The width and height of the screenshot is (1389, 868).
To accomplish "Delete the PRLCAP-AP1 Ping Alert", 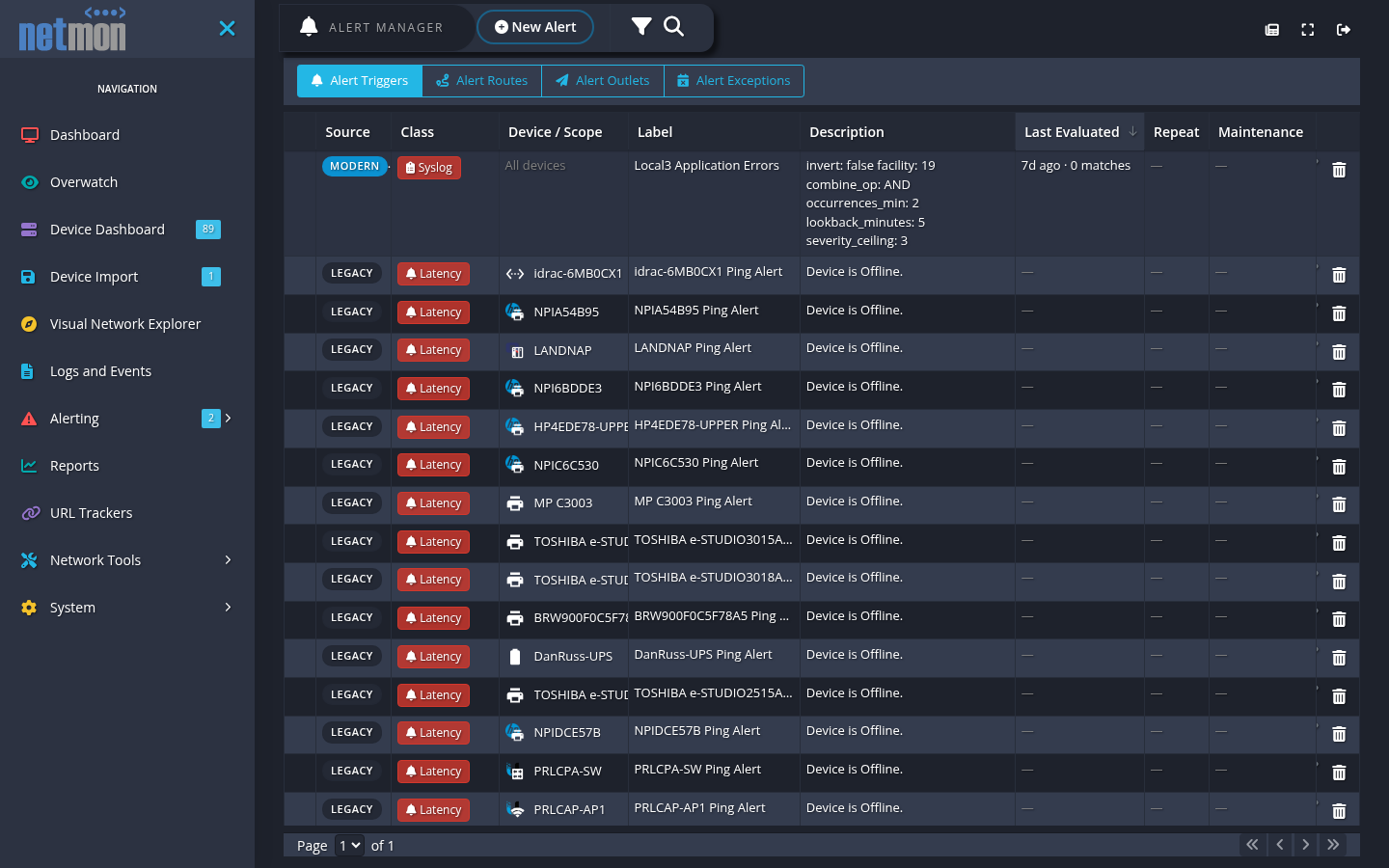I will click(x=1339, y=811).
